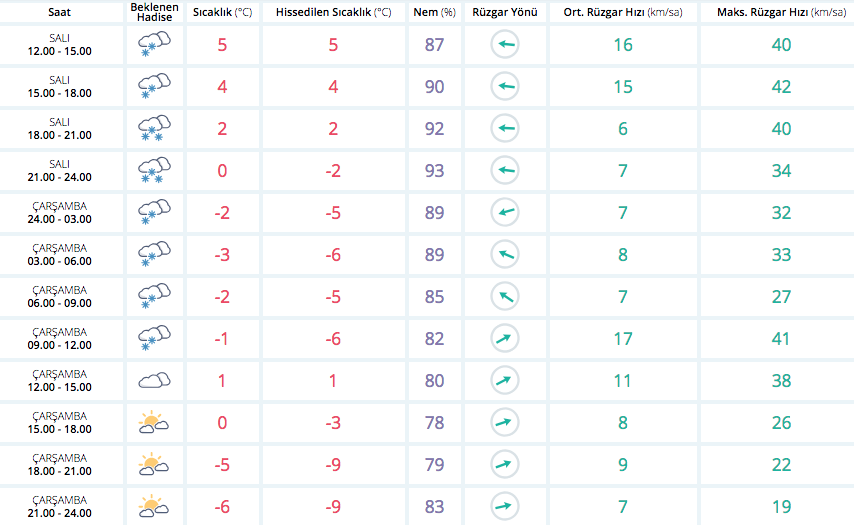Click wind direction arrow for Çarşamba 21.00 - 24.00
854x525 pixels.
tap(505, 506)
